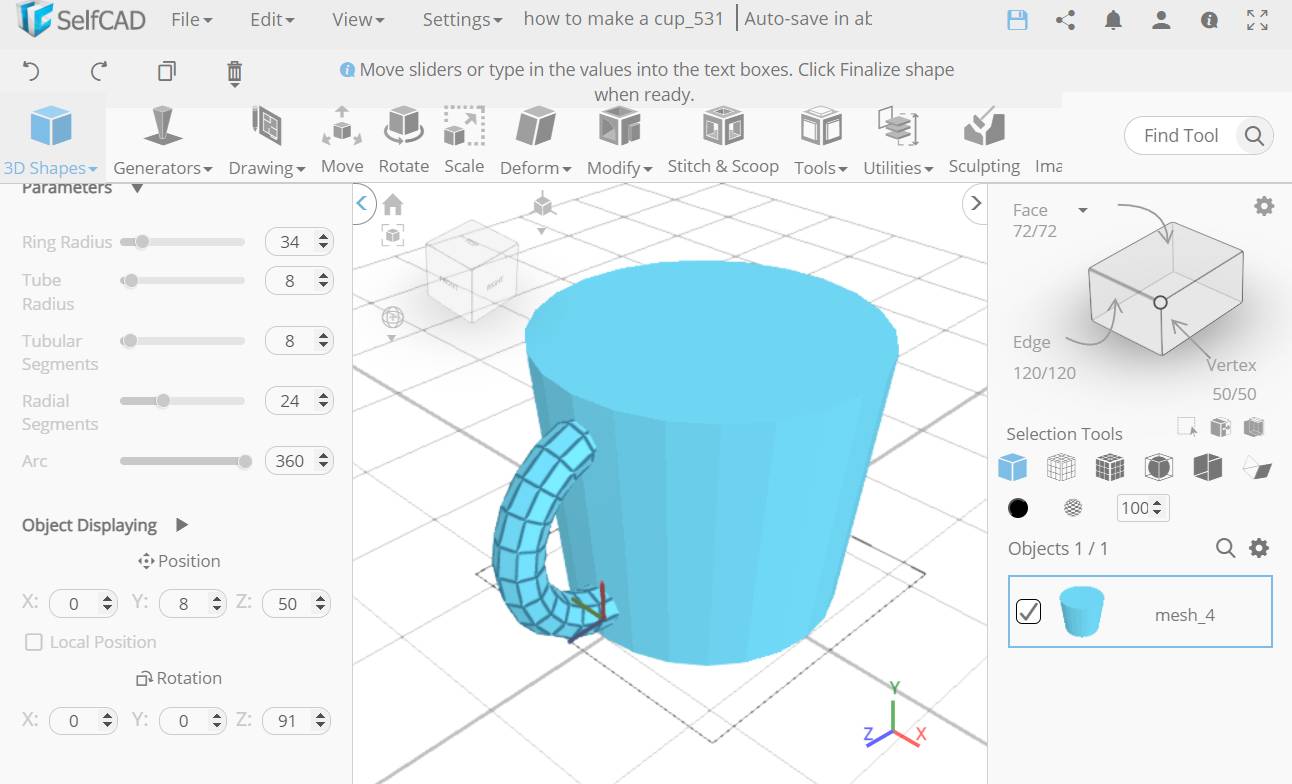Open the Stitch & Scoop tool

pyautogui.click(x=723, y=140)
